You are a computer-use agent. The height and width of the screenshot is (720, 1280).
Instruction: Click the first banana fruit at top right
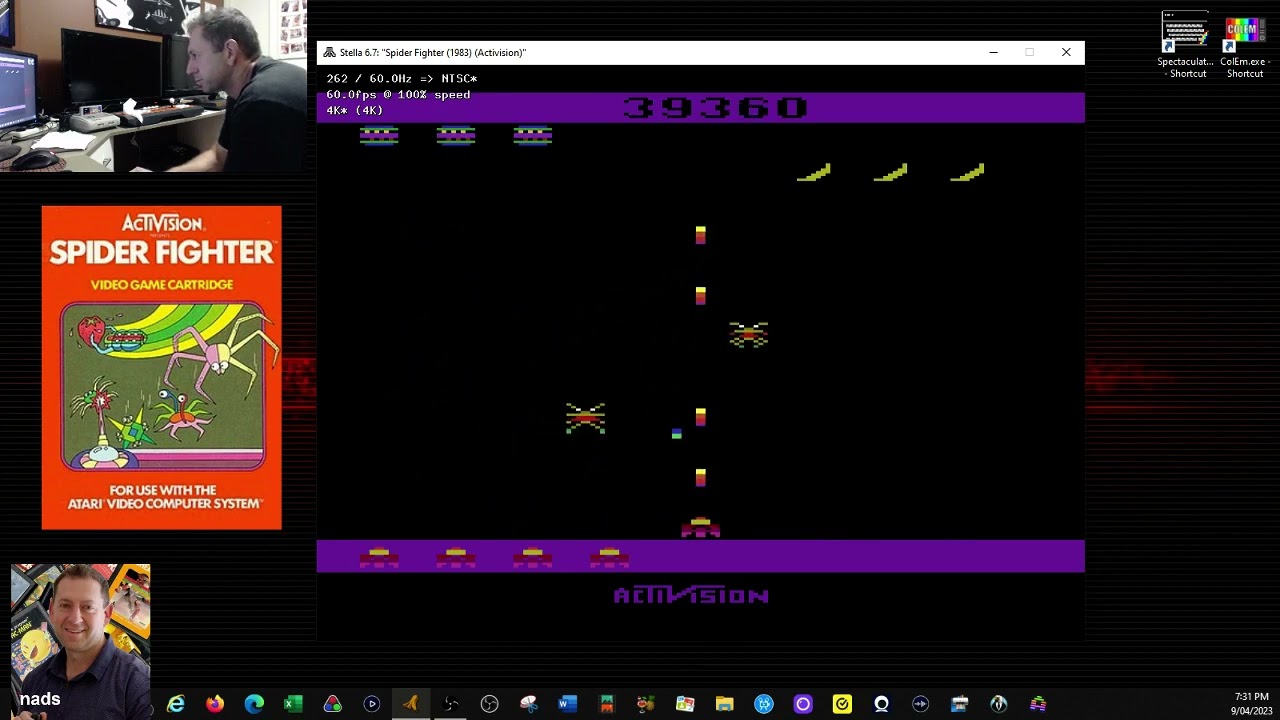pyautogui.click(x=813, y=173)
